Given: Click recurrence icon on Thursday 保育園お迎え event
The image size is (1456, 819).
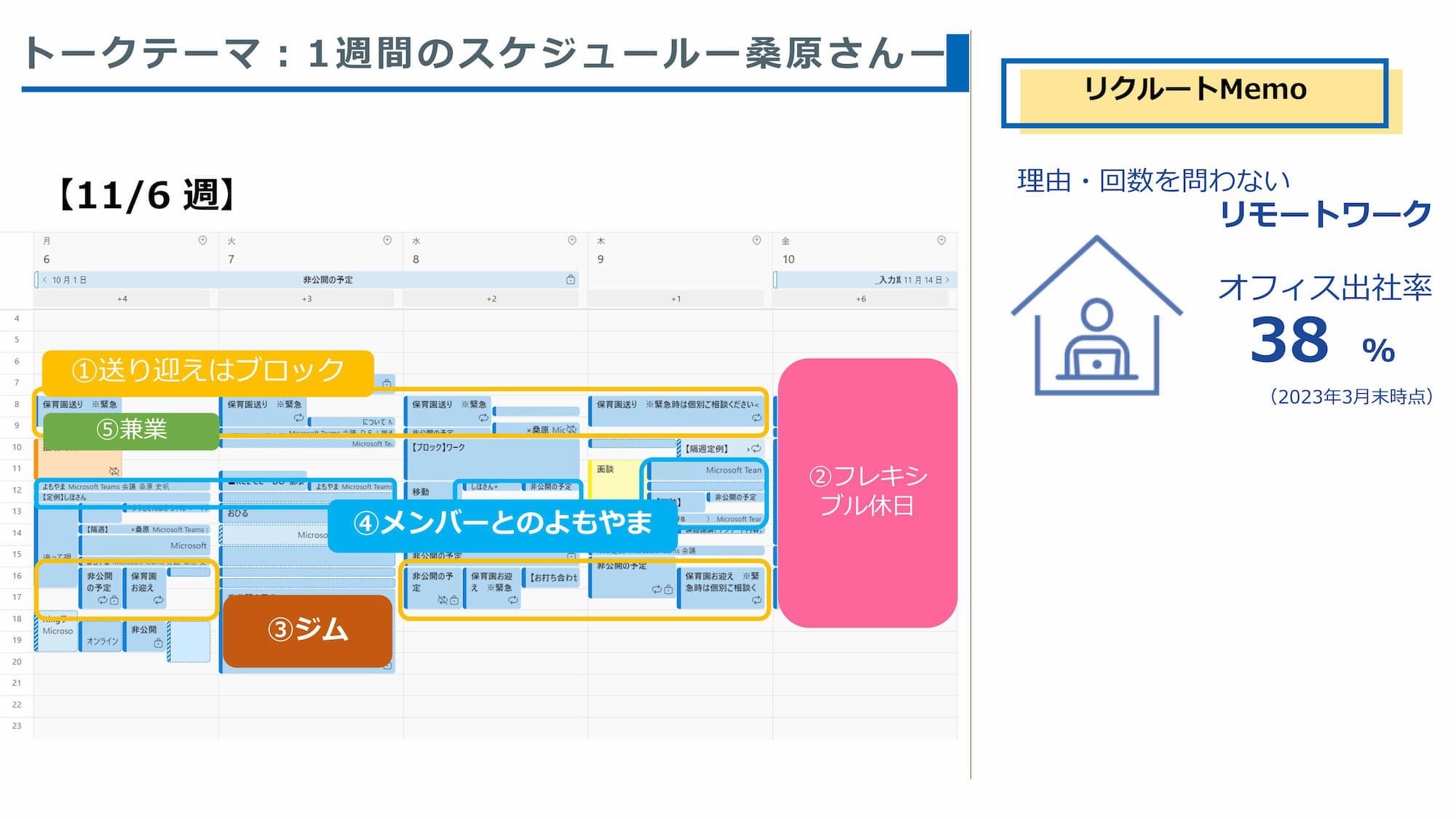Looking at the screenshot, I should pos(756,601).
